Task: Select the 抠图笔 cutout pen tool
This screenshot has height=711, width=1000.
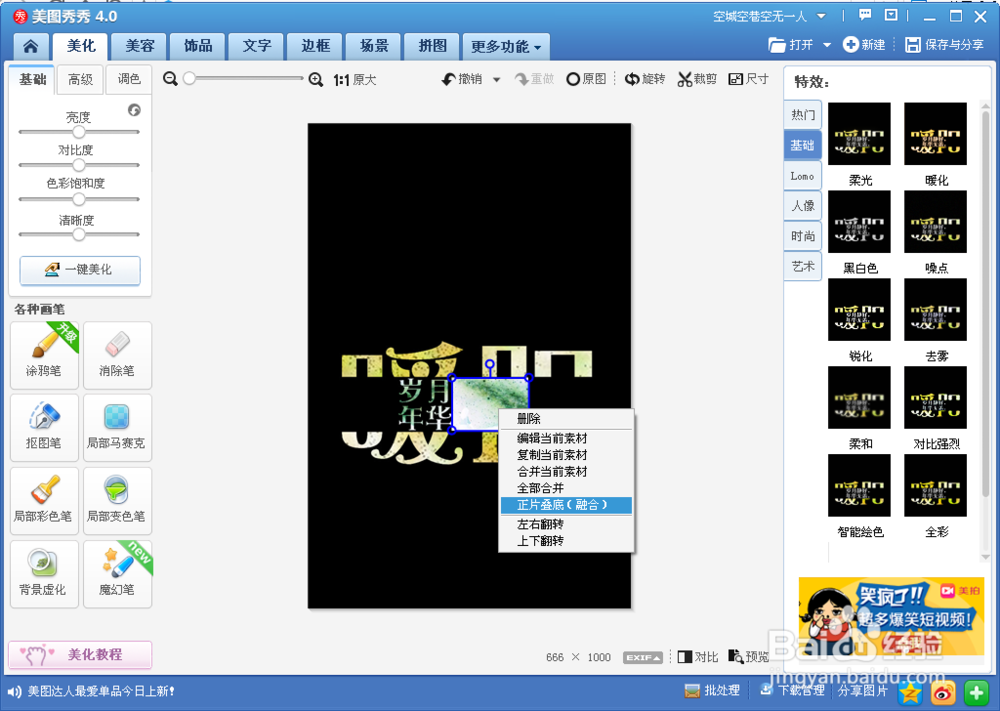Action: point(44,427)
